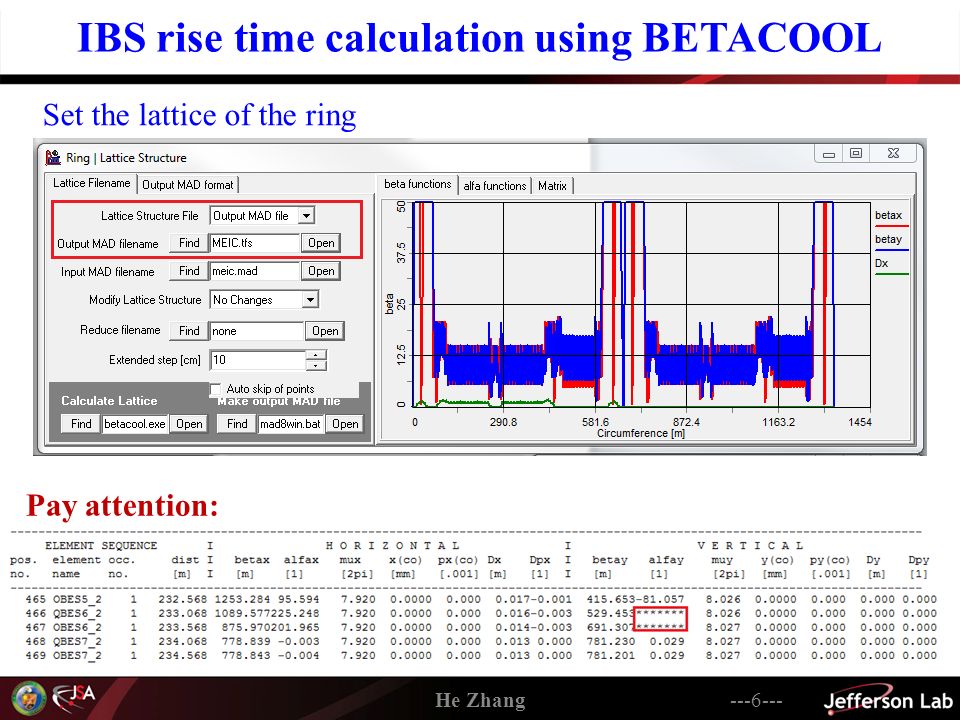Maximize the Lattice Structure window
The image size is (960, 720).
click(856, 154)
